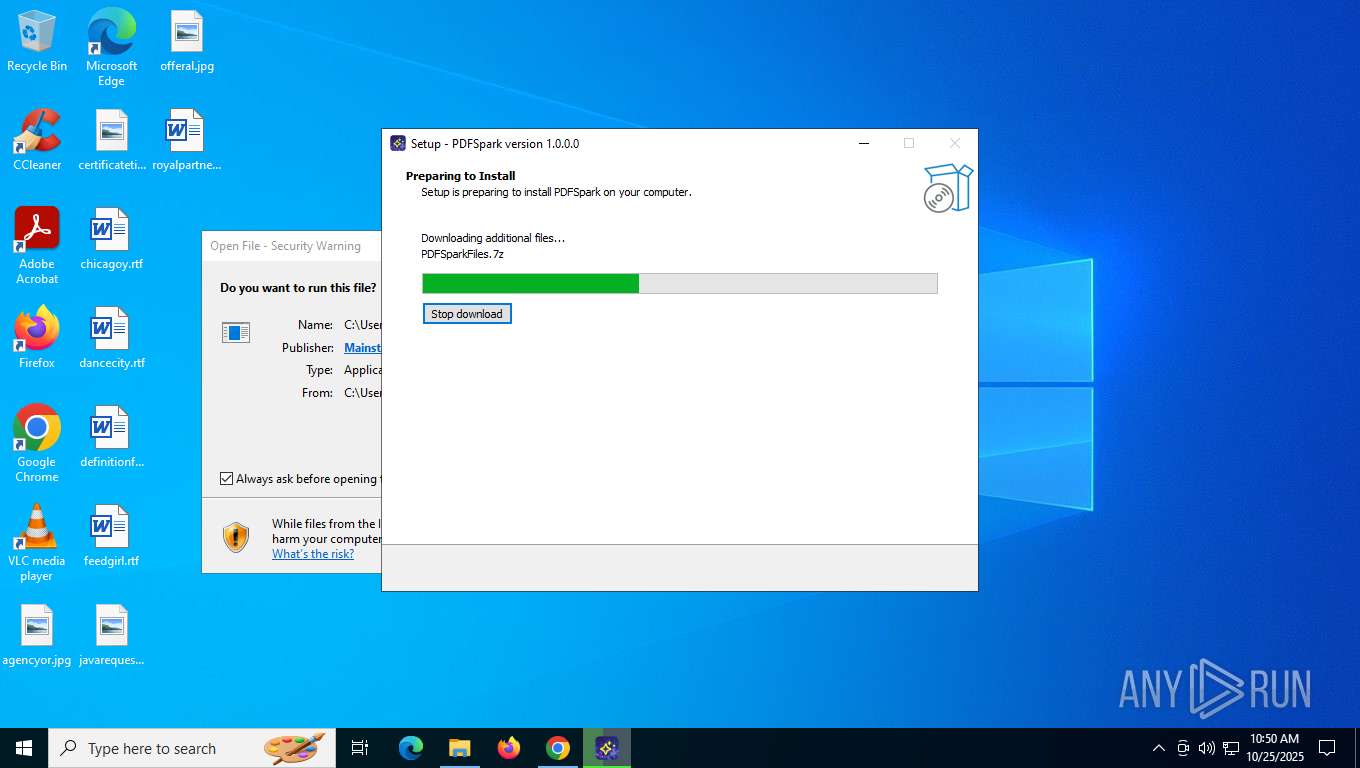Click the download progress bar
The height and width of the screenshot is (768, 1360).
(x=680, y=283)
